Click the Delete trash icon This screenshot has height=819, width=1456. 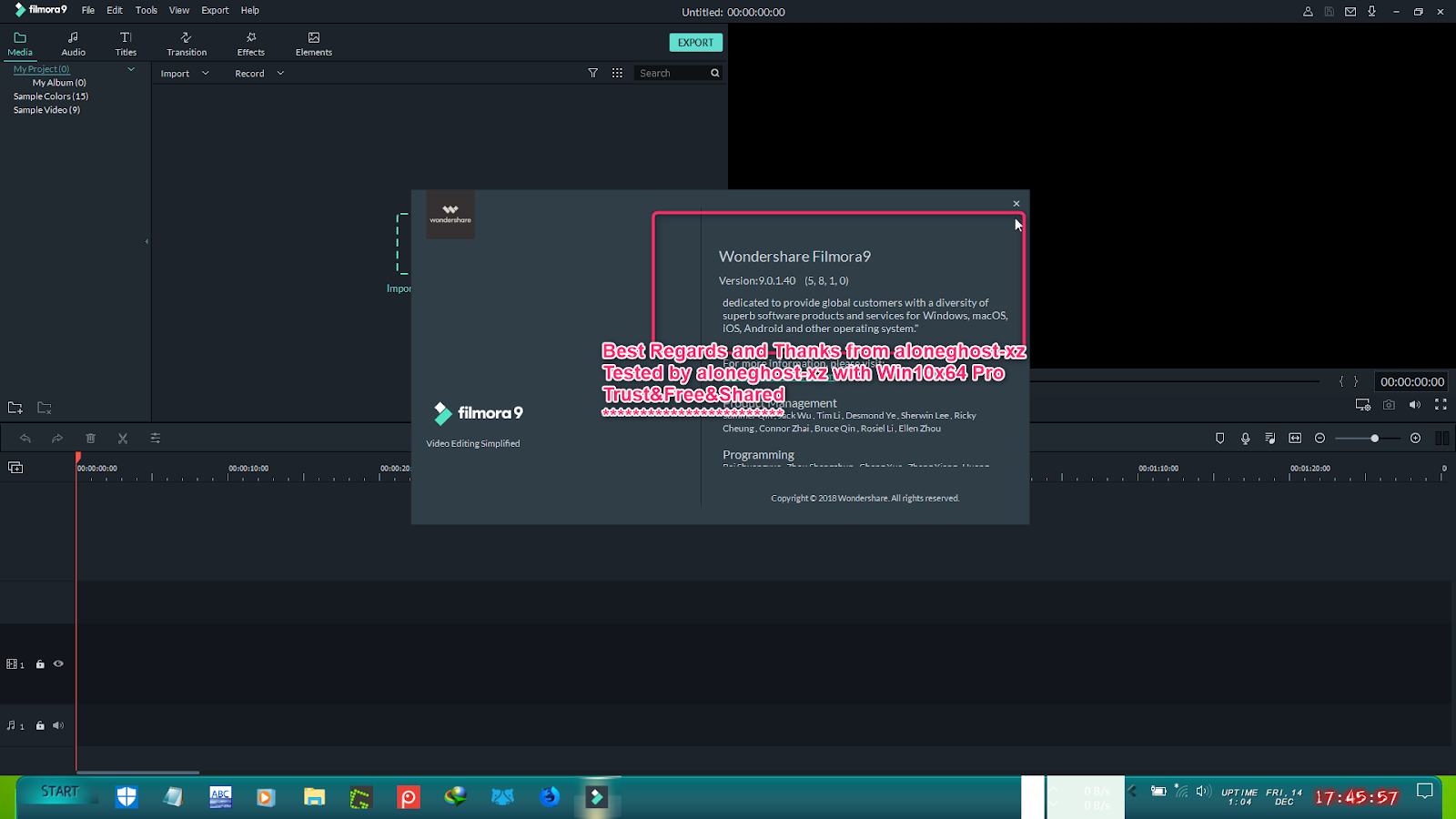point(90,439)
